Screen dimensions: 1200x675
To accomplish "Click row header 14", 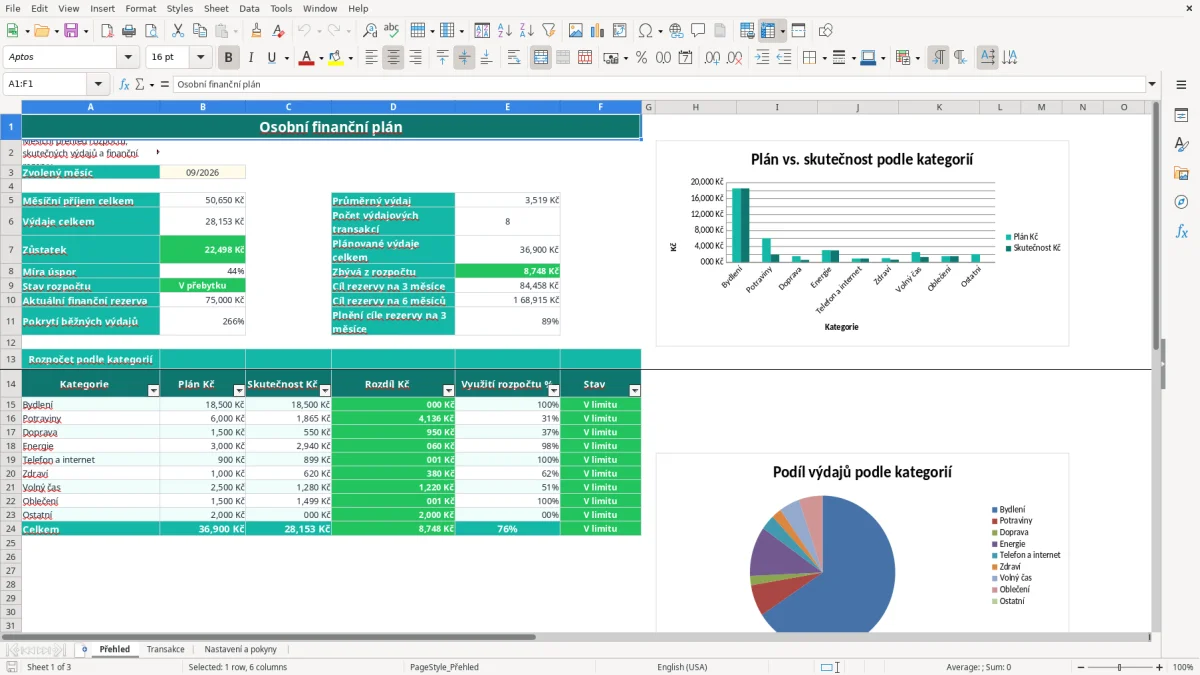I will (11, 384).
